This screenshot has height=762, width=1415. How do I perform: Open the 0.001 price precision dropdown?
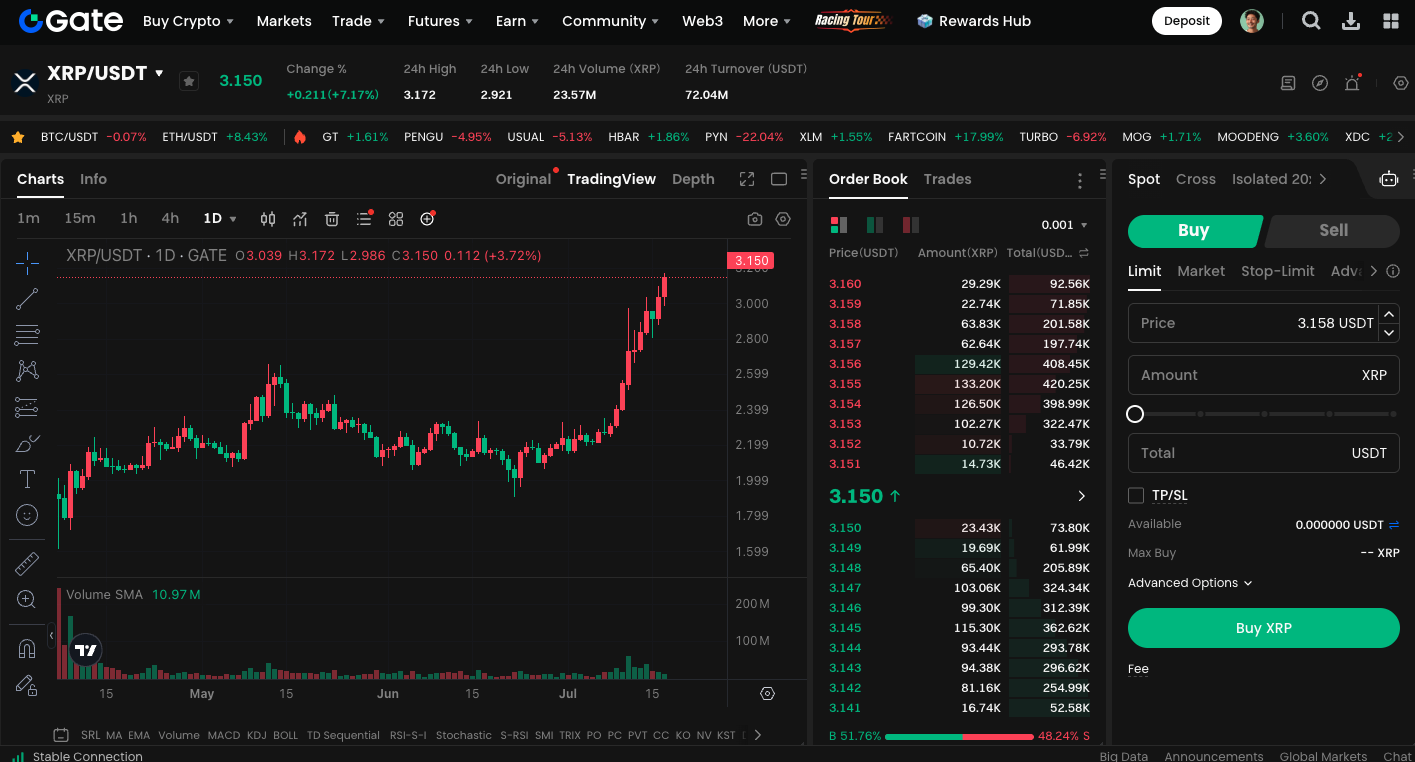pos(1064,225)
